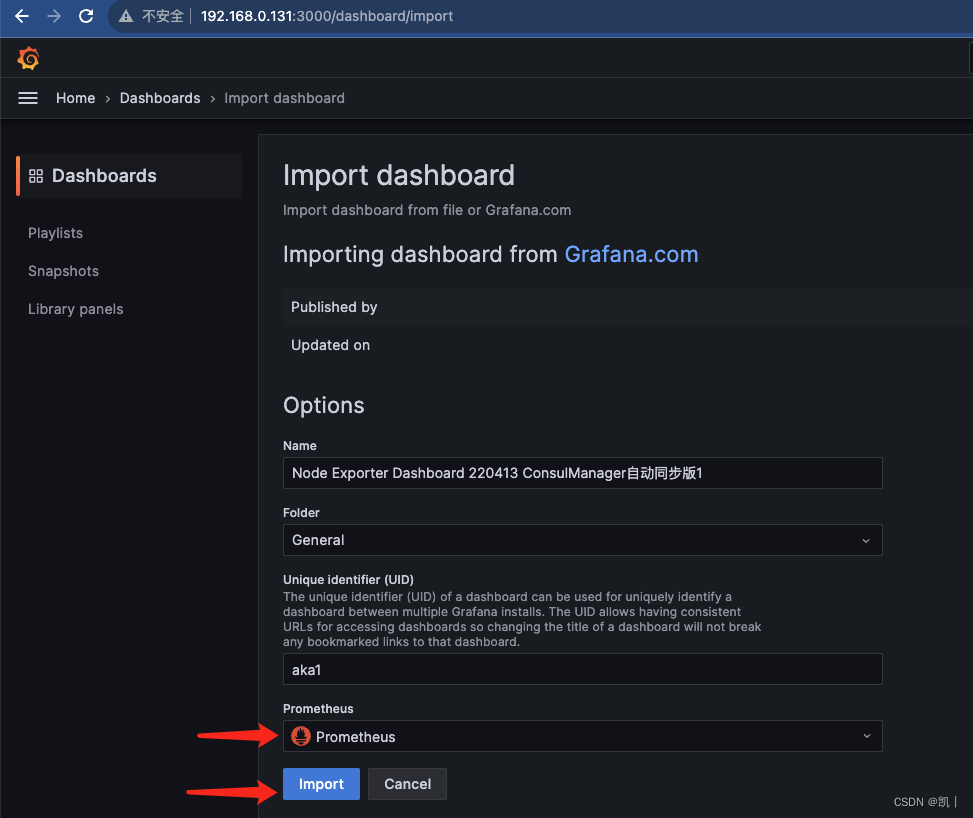973x818 pixels.
Task: Click the not-secure warning triangle icon
Action: 126,16
